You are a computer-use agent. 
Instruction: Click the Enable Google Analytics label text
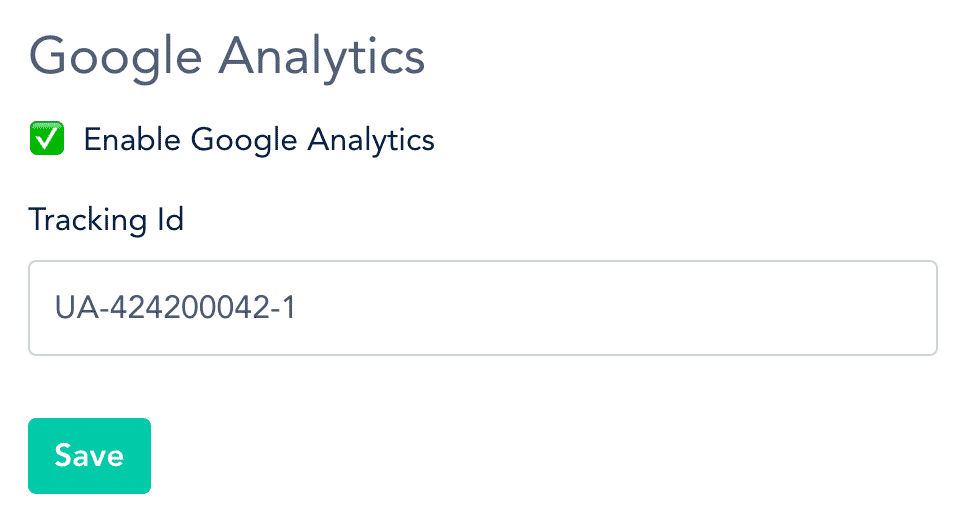[x=259, y=140]
